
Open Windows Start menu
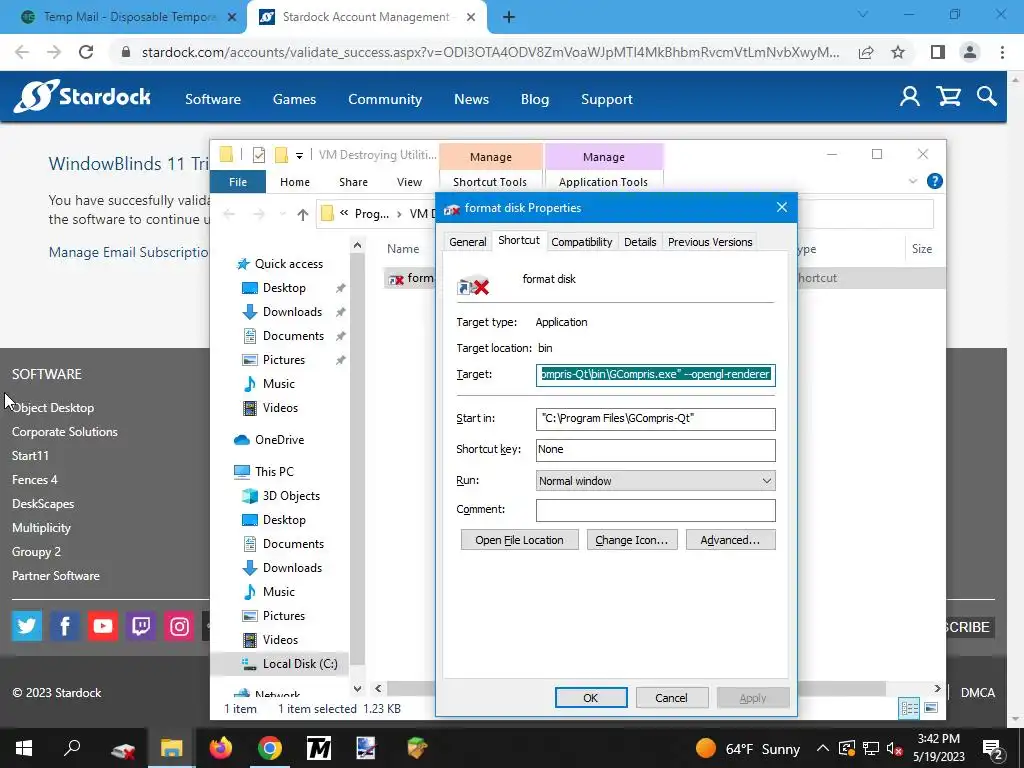click(x=24, y=748)
